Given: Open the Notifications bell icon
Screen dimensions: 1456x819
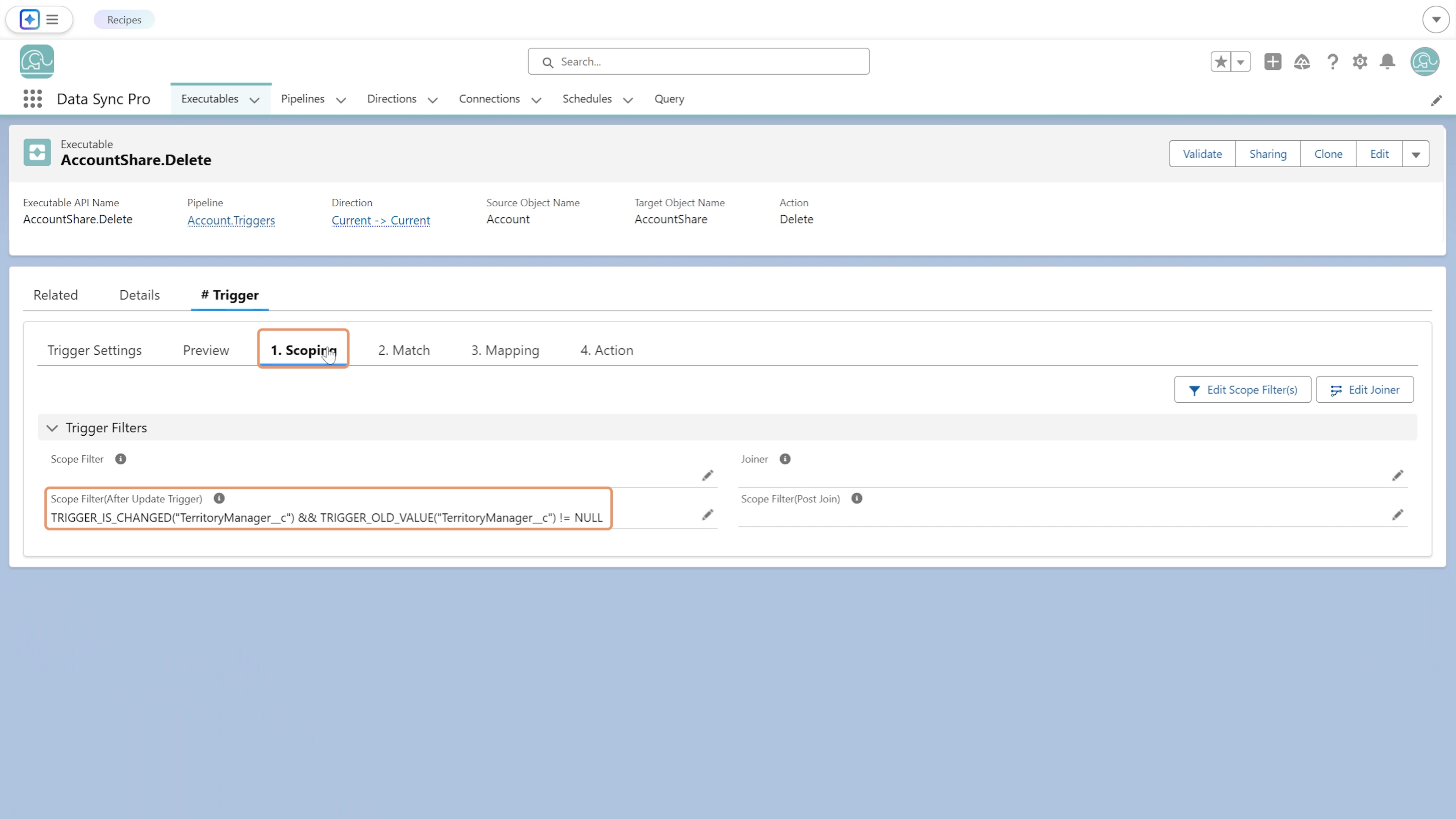Looking at the screenshot, I should click(1388, 61).
